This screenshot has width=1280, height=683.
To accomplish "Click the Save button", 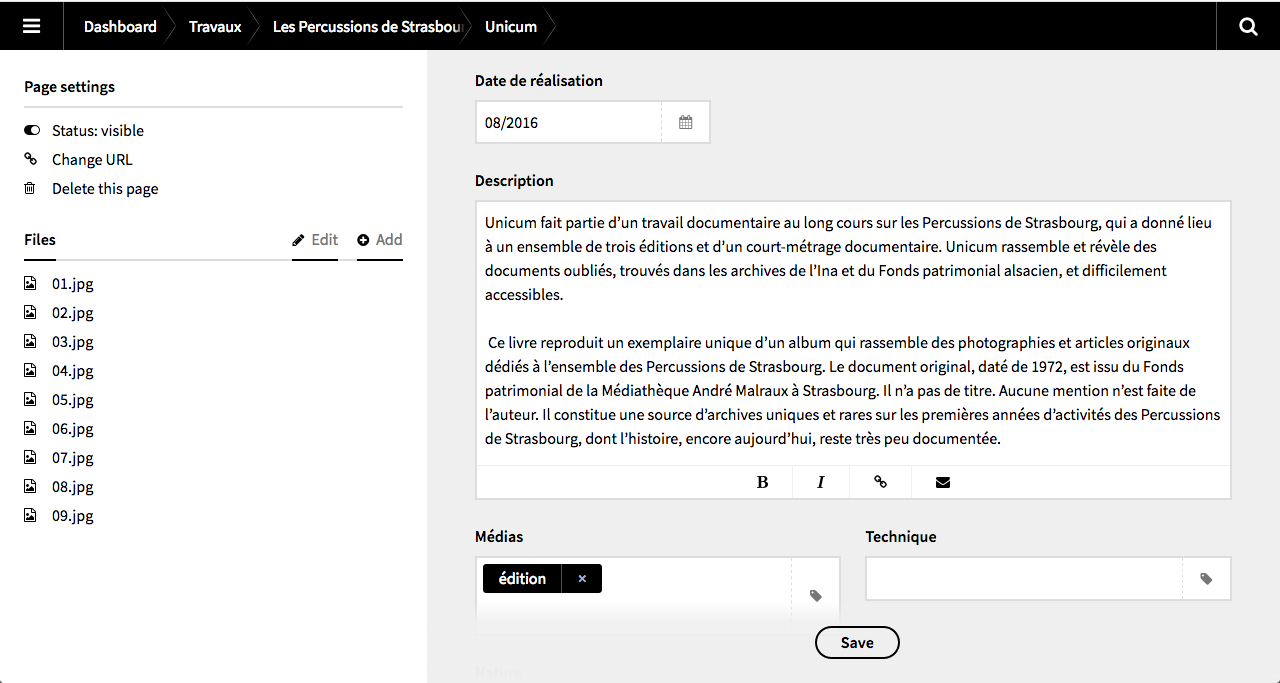I will tap(857, 643).
